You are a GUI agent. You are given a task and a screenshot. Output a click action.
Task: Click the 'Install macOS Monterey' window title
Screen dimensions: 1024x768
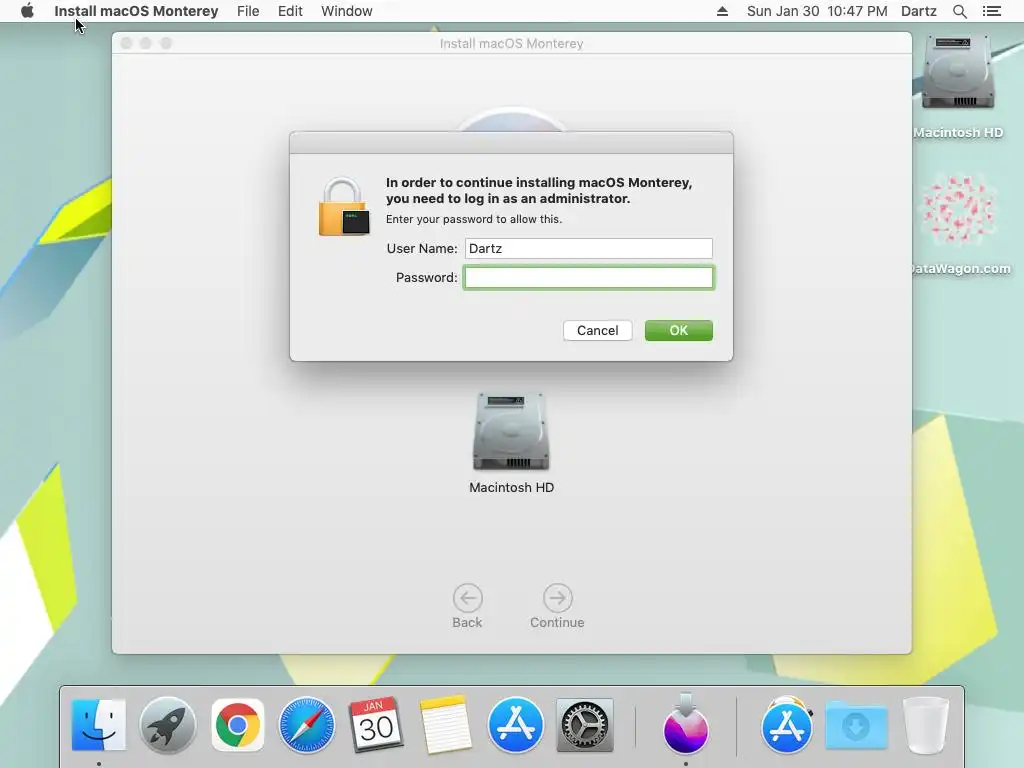tap(511, 43)
